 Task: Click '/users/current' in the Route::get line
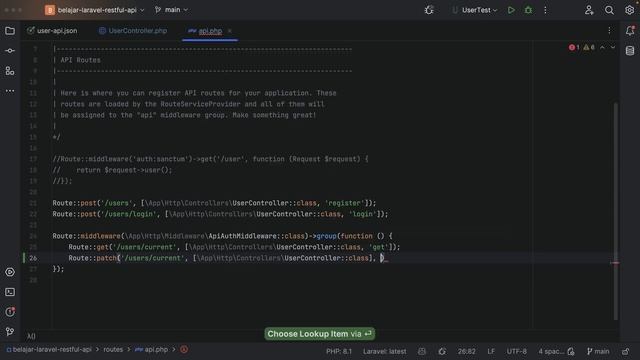pyautogui.click(x=145, y=247)
